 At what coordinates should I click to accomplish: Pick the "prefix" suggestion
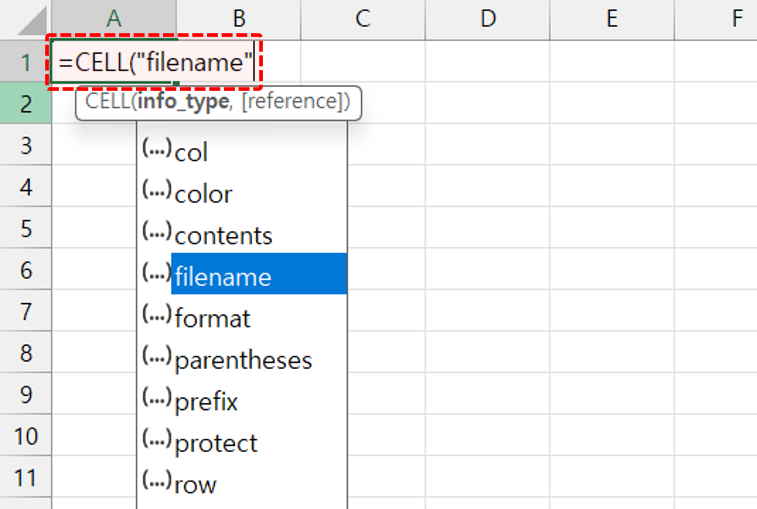(206, 402)
